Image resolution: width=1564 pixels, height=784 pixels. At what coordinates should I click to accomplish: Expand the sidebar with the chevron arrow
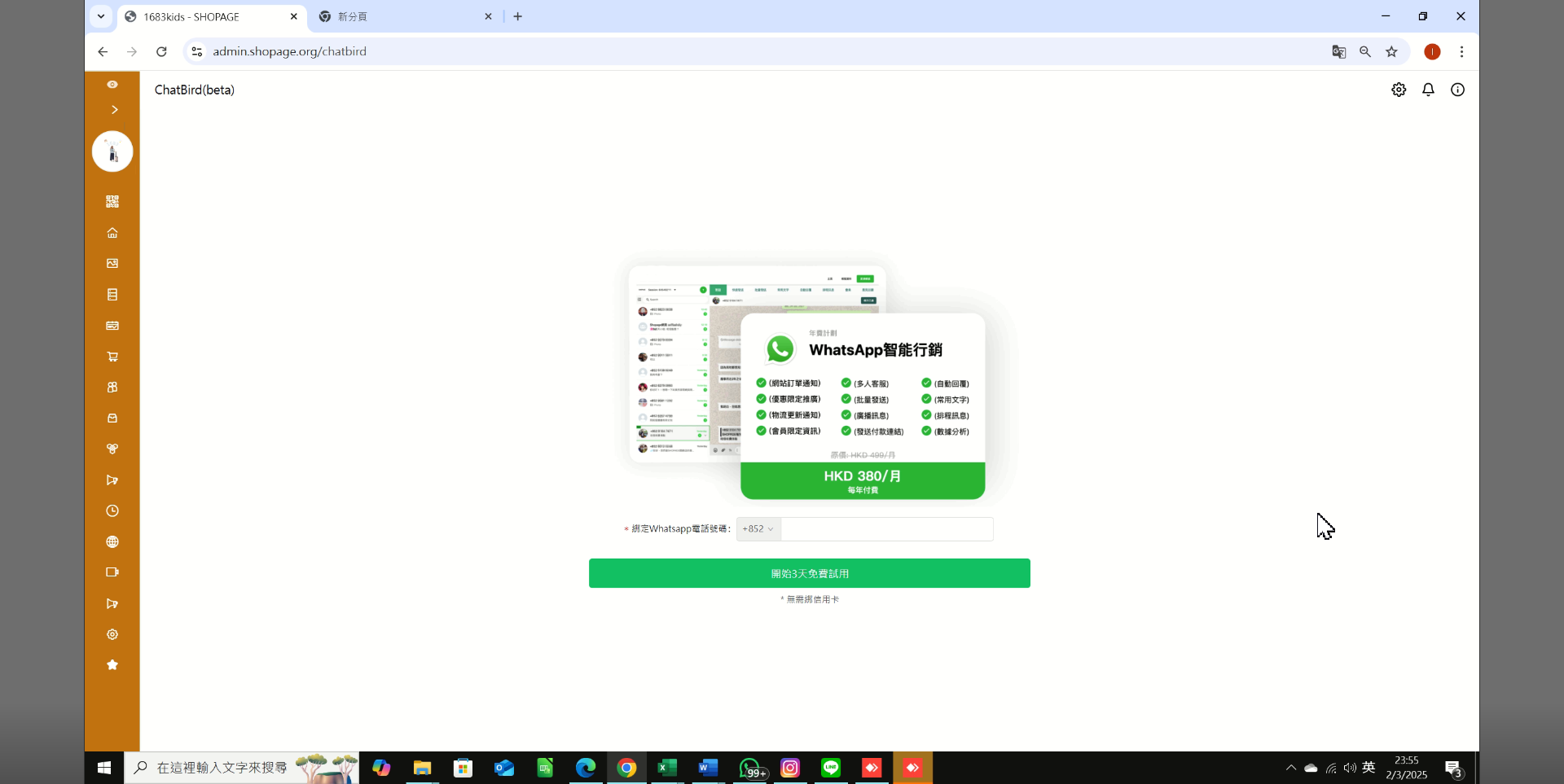point(114,110)
